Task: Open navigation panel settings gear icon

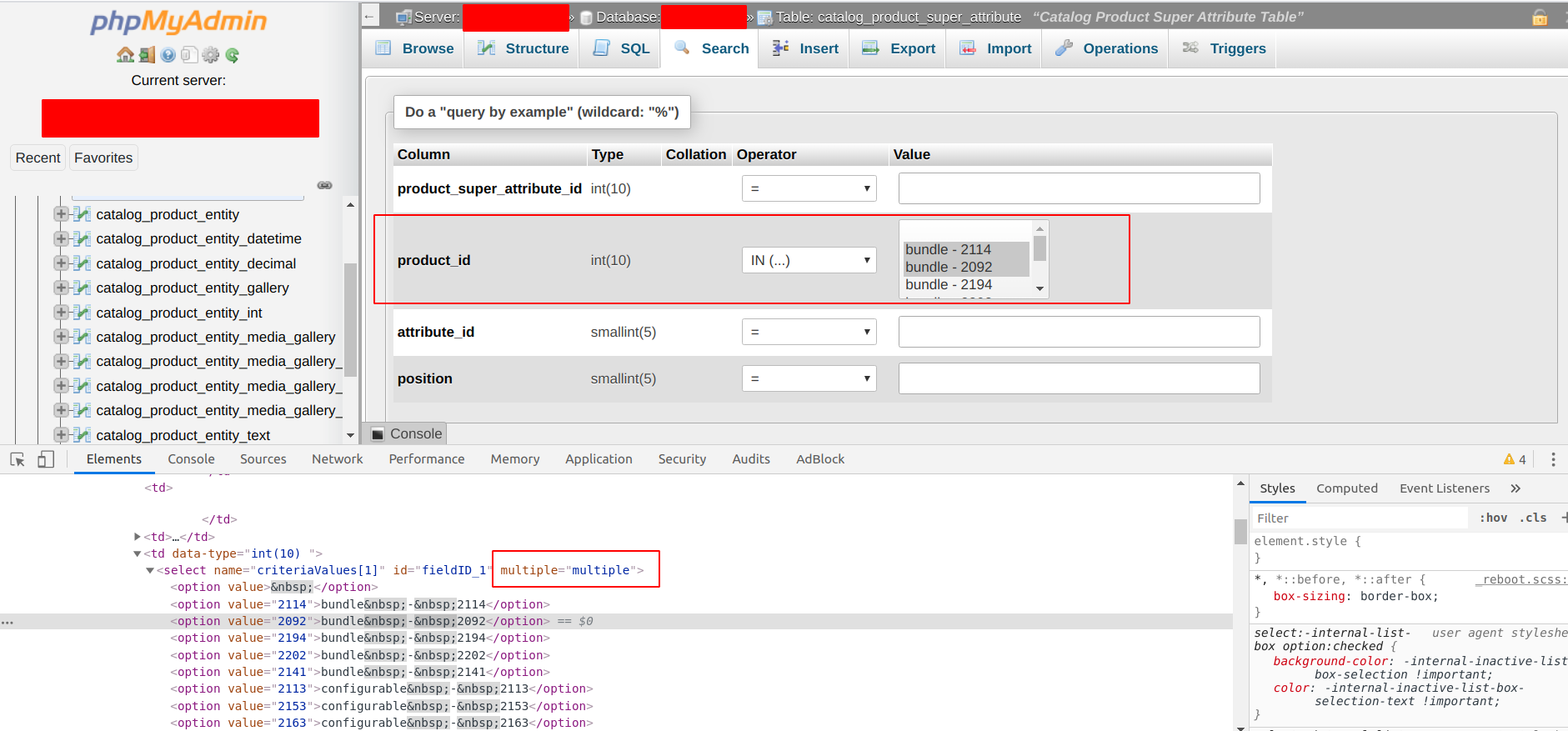Action: [211, 55]
